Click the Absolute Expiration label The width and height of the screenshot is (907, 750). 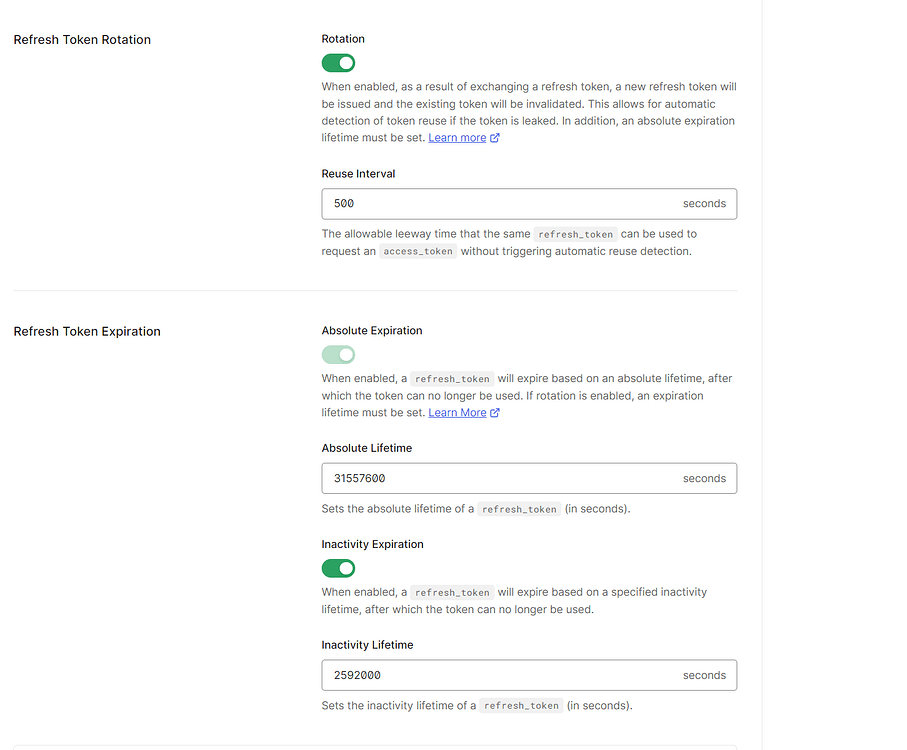coord(372,331)
